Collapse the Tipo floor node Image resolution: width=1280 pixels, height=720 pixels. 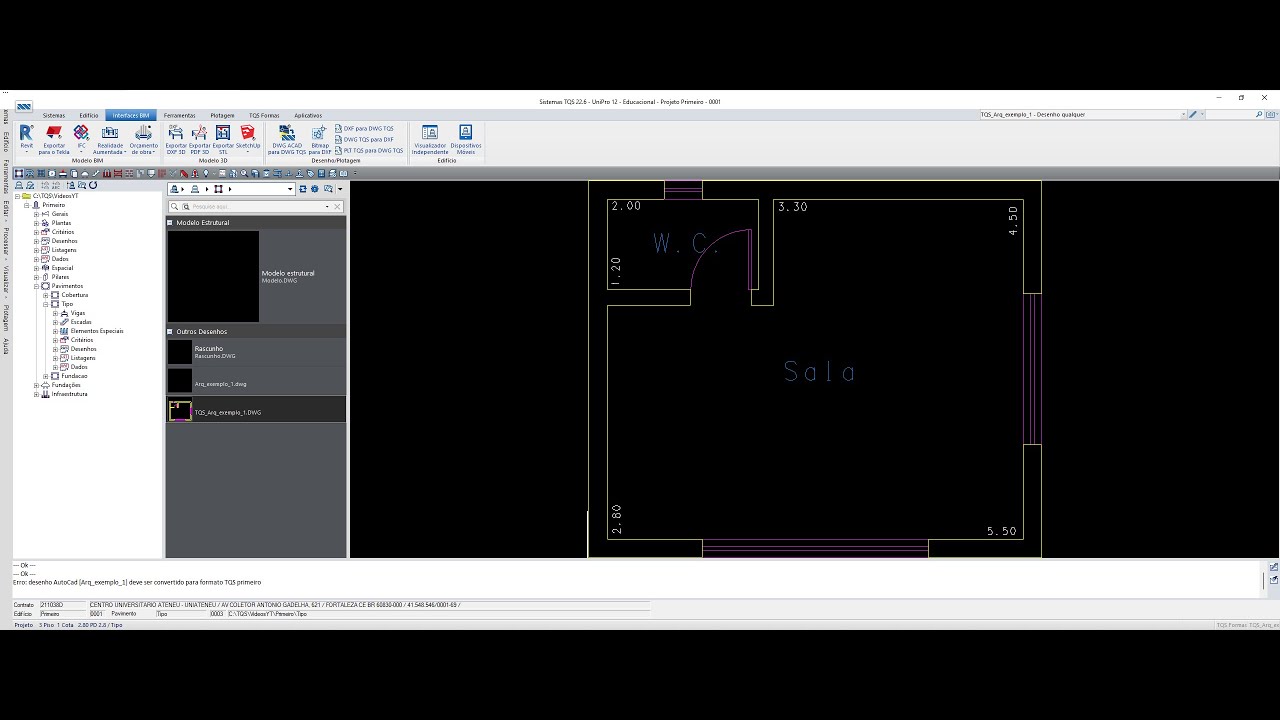(x=45, y=304)
